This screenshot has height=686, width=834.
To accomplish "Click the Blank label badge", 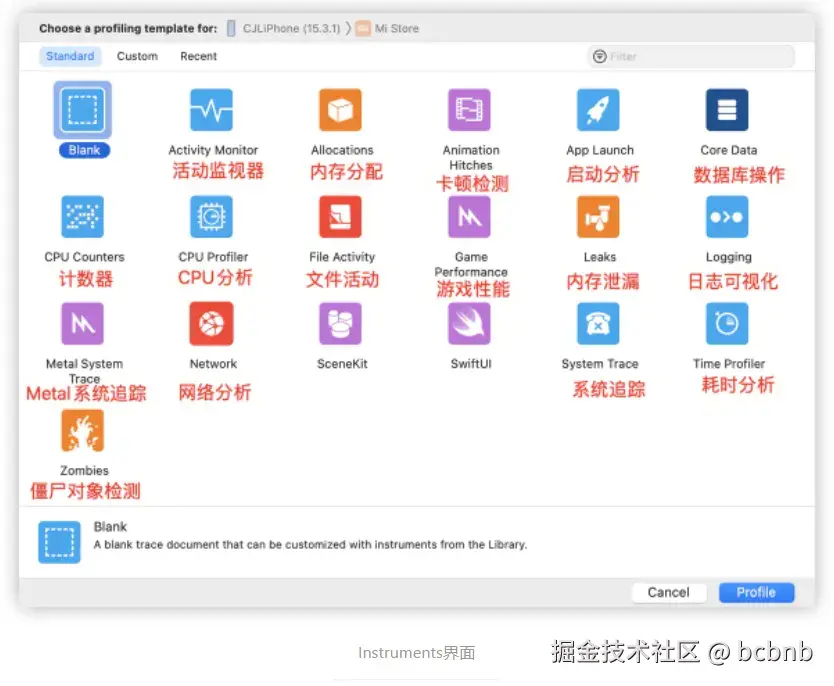I will point(84,150).
